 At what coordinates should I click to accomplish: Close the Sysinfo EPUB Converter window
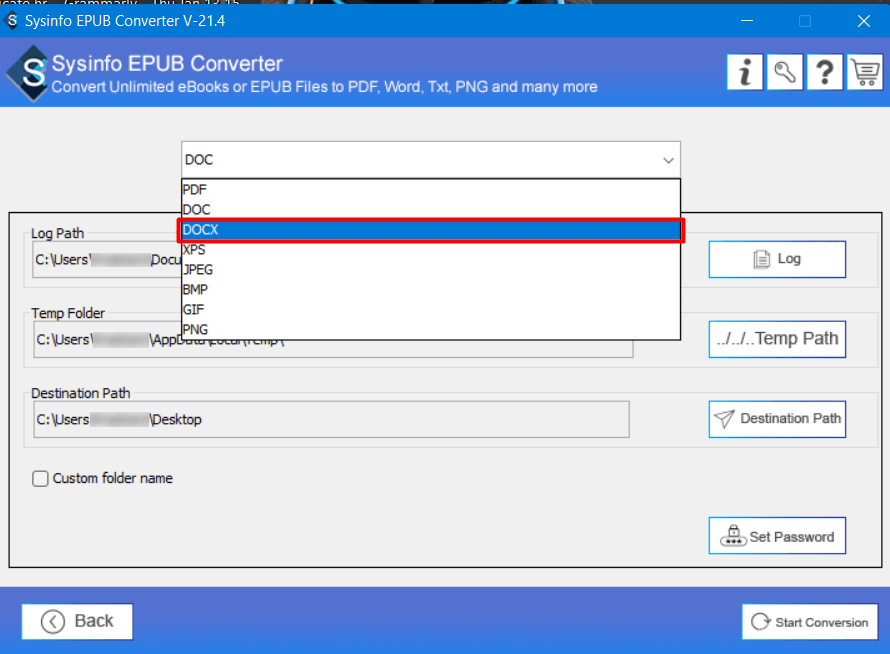(863, 21)
